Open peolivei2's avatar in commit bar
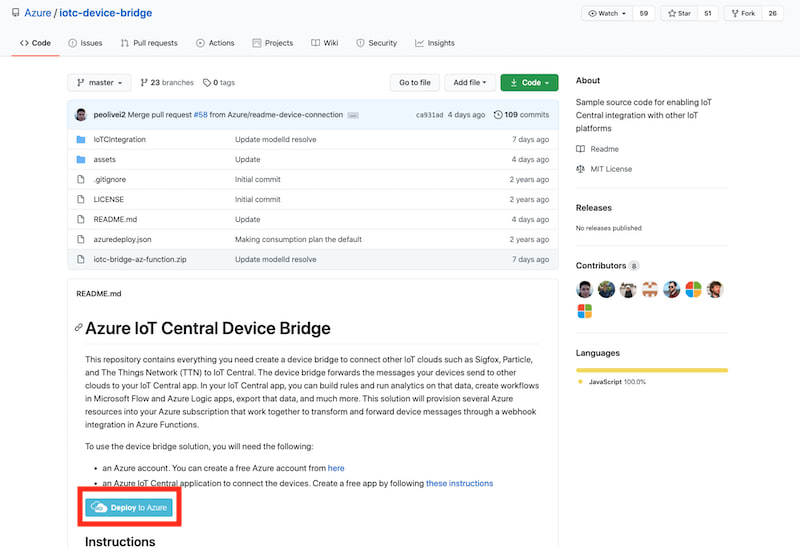Image resolution: width=800 pixels, height=548 pixels. (81, 114)
